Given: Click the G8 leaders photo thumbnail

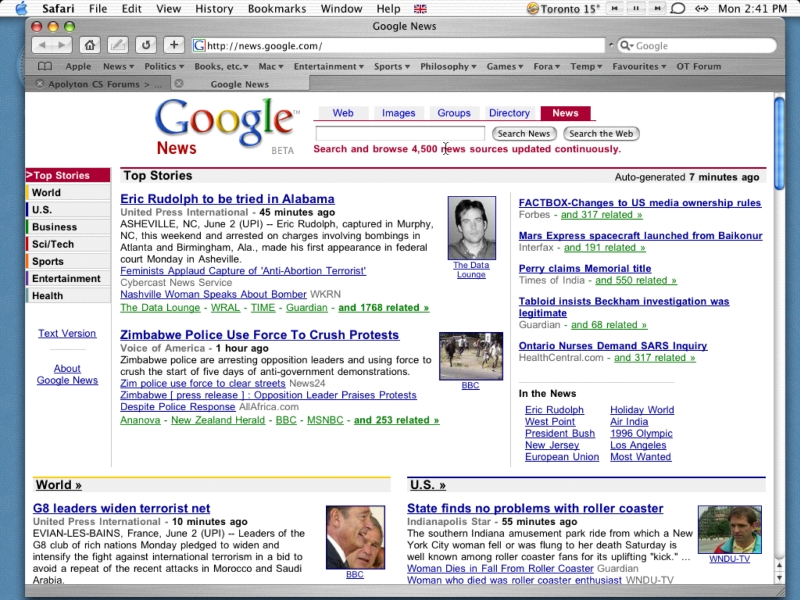Looking at the screenshot, I should (355, 537).
